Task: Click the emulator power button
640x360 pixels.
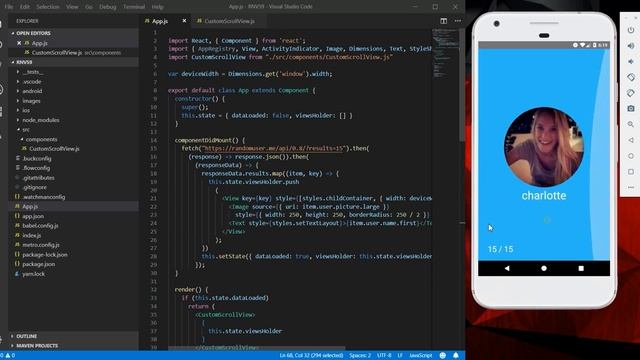Action: tap(631, 30)
